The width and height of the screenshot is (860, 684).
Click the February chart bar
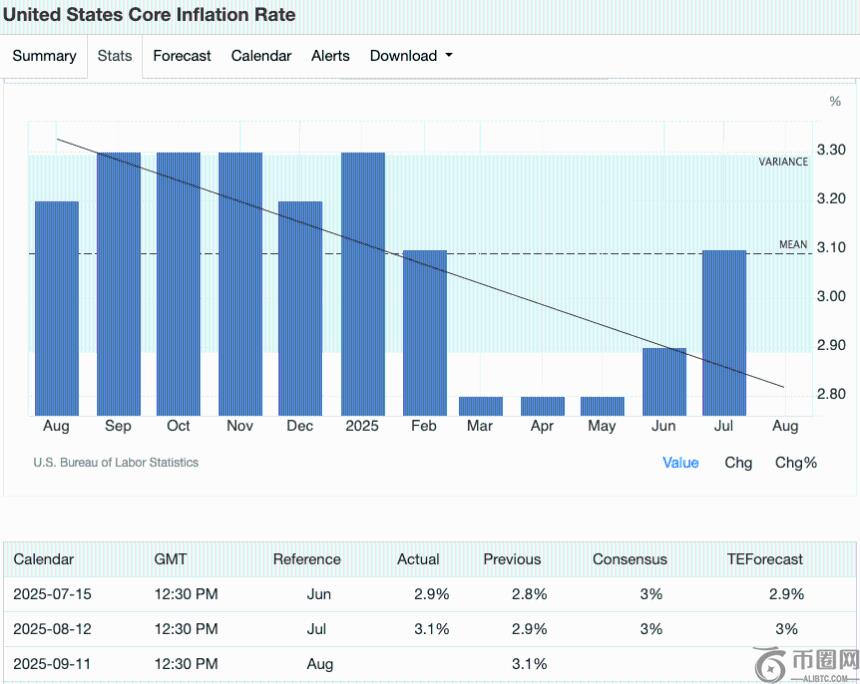click(425, 333)
